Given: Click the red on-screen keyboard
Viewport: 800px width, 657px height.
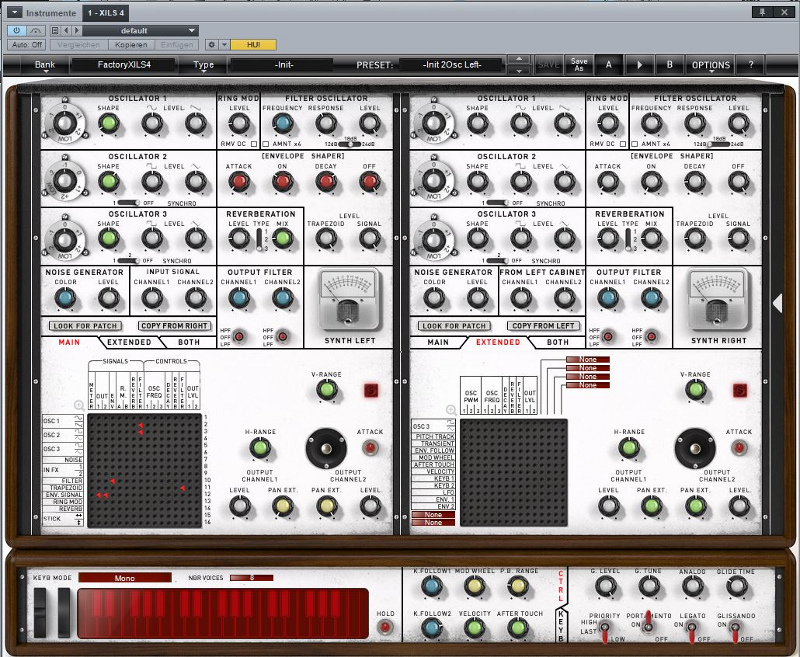Looking at the screenshot, I should pyautogui.click(x=223, y=613).
